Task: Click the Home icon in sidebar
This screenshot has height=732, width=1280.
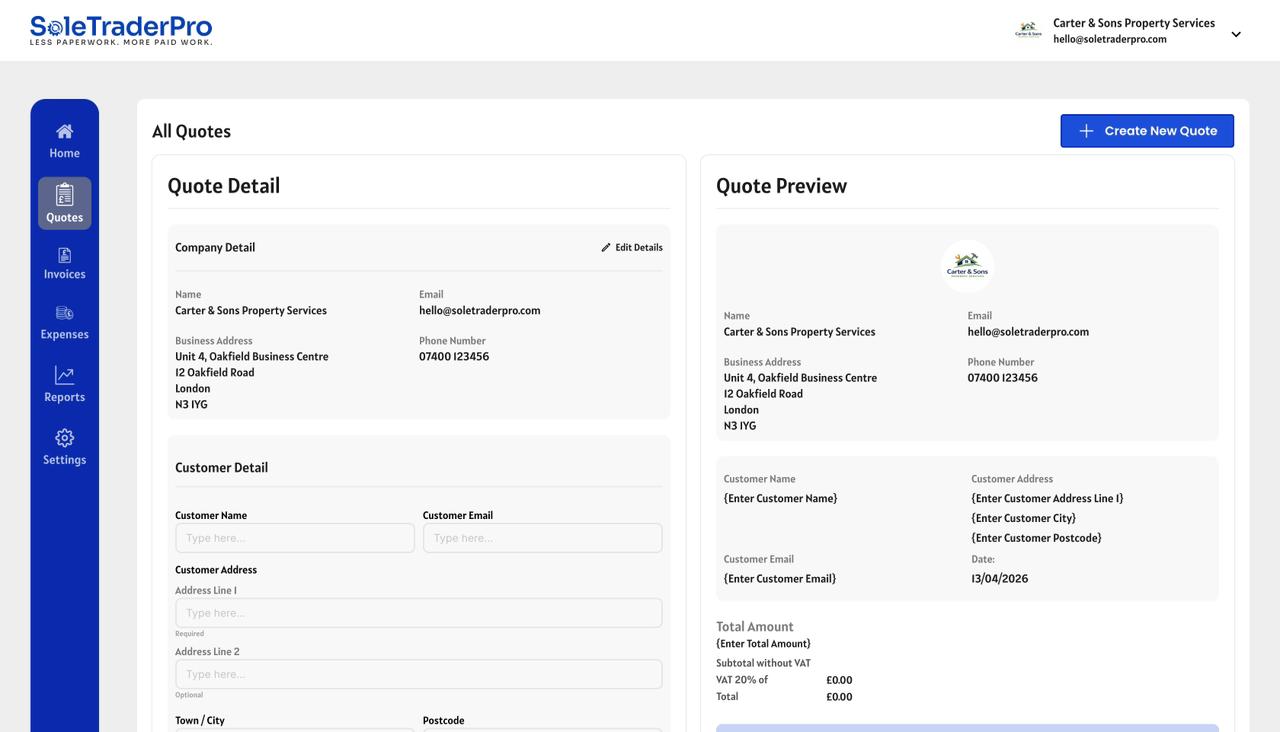Action: 64,131
